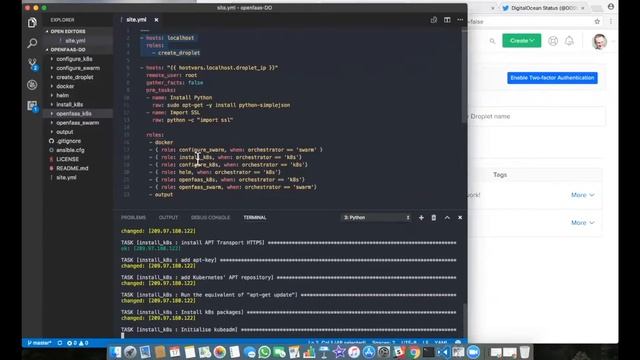Open WhatsApp from the Dock

[264, 352]
